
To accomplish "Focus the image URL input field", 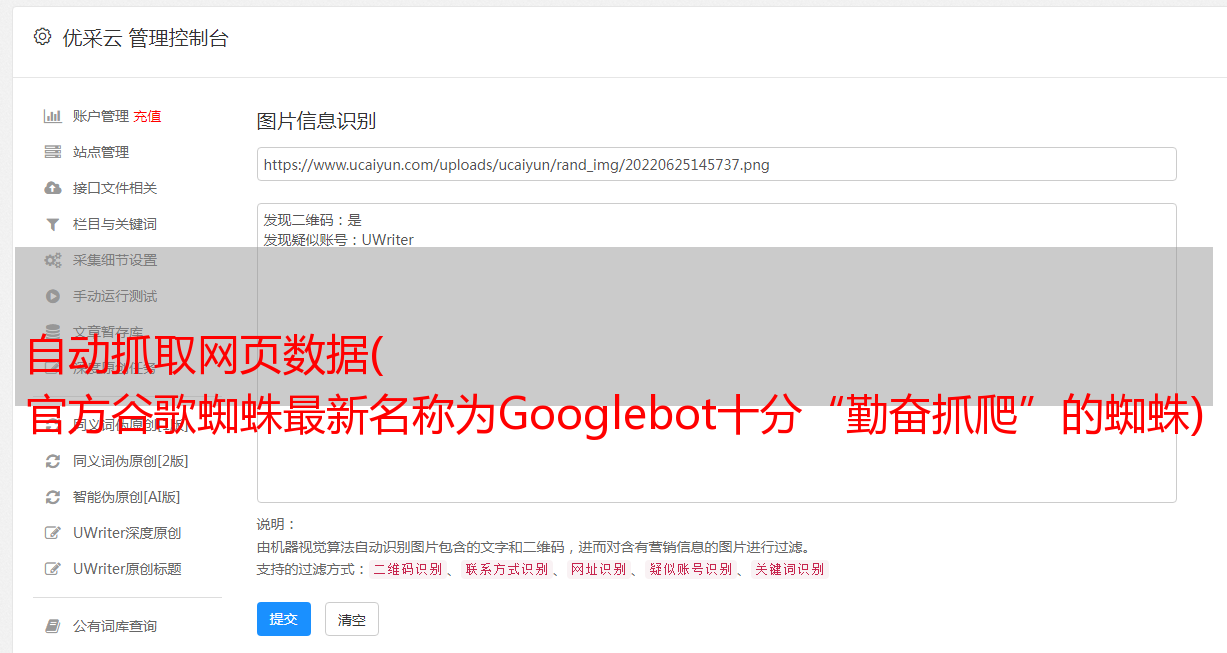I will 716,164.
